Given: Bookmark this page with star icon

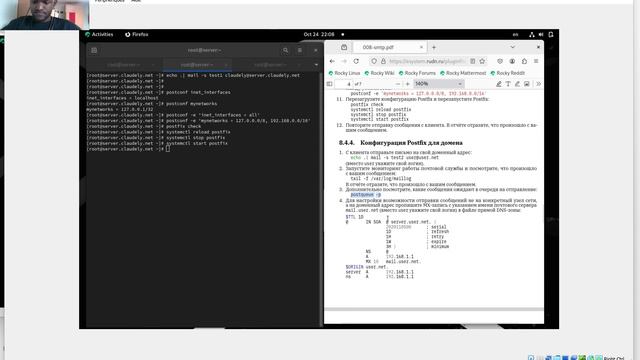Looking at the screenshot, I should 482,61.
